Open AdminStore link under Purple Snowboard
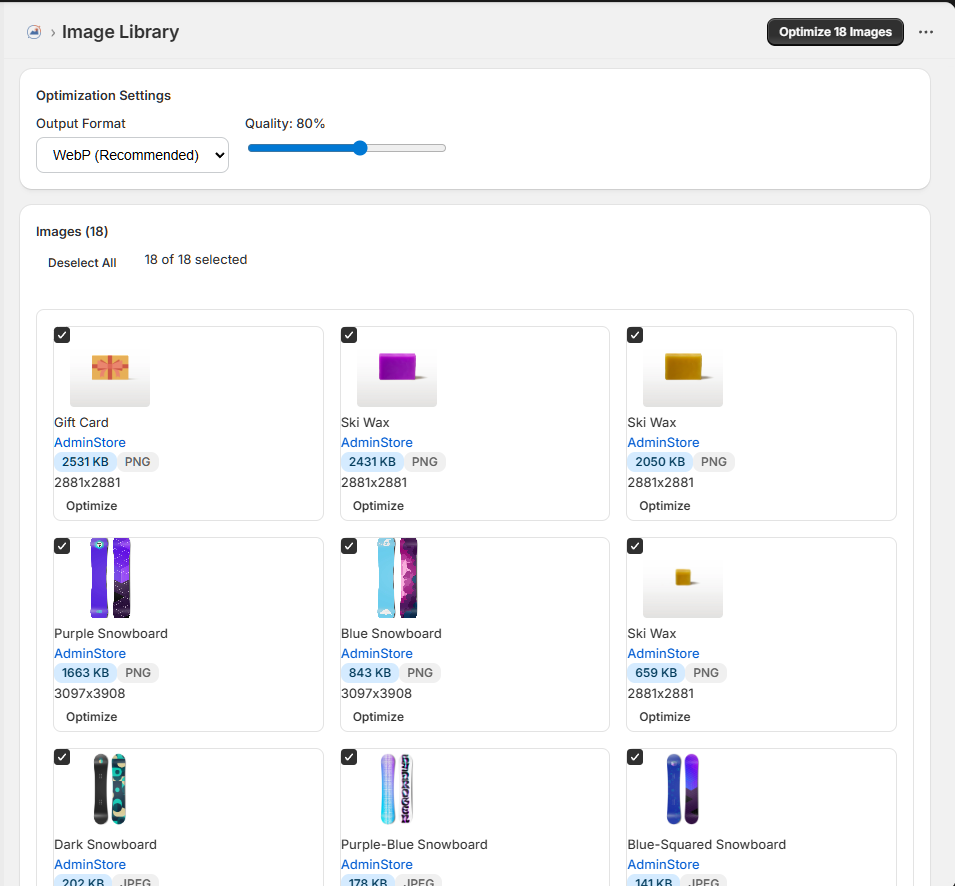Viewport: 955px width, 886px height. click(90, 653)
